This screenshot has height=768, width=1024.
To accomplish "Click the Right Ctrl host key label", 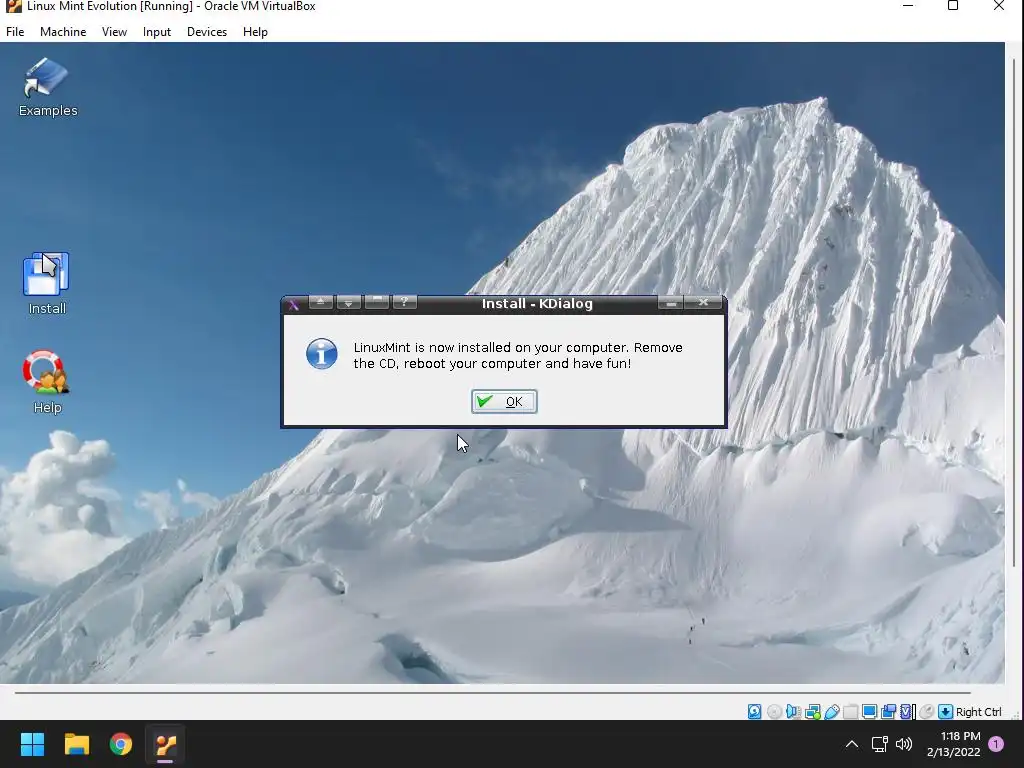I will tap(978, 712).
